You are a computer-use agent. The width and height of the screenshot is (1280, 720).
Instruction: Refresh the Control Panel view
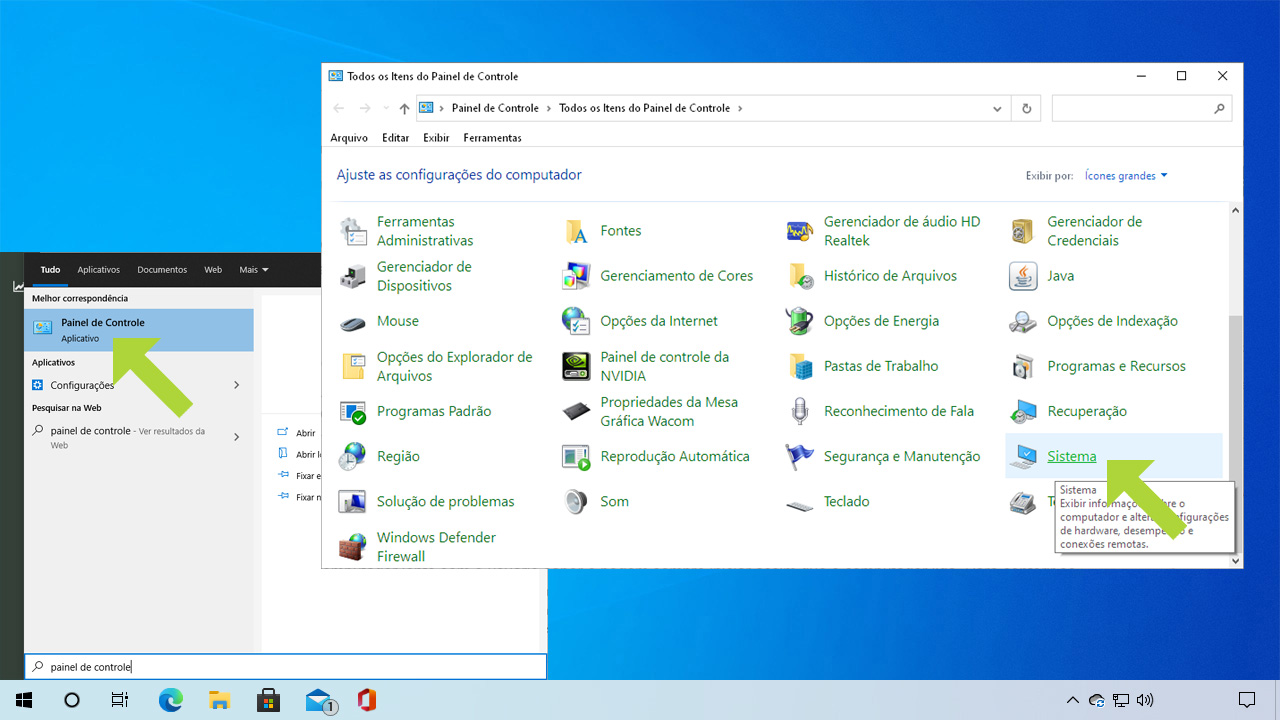tap(1026, 108)
